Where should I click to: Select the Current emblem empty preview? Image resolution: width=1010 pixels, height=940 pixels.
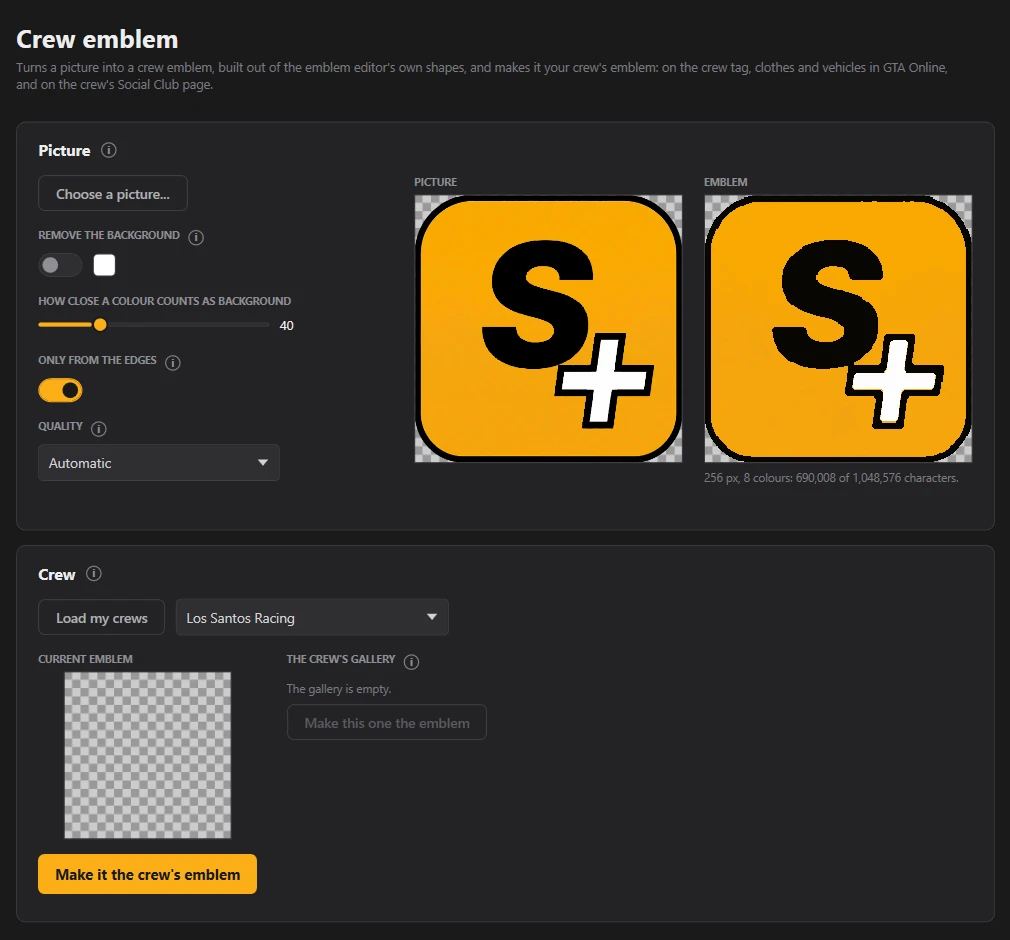148,755
